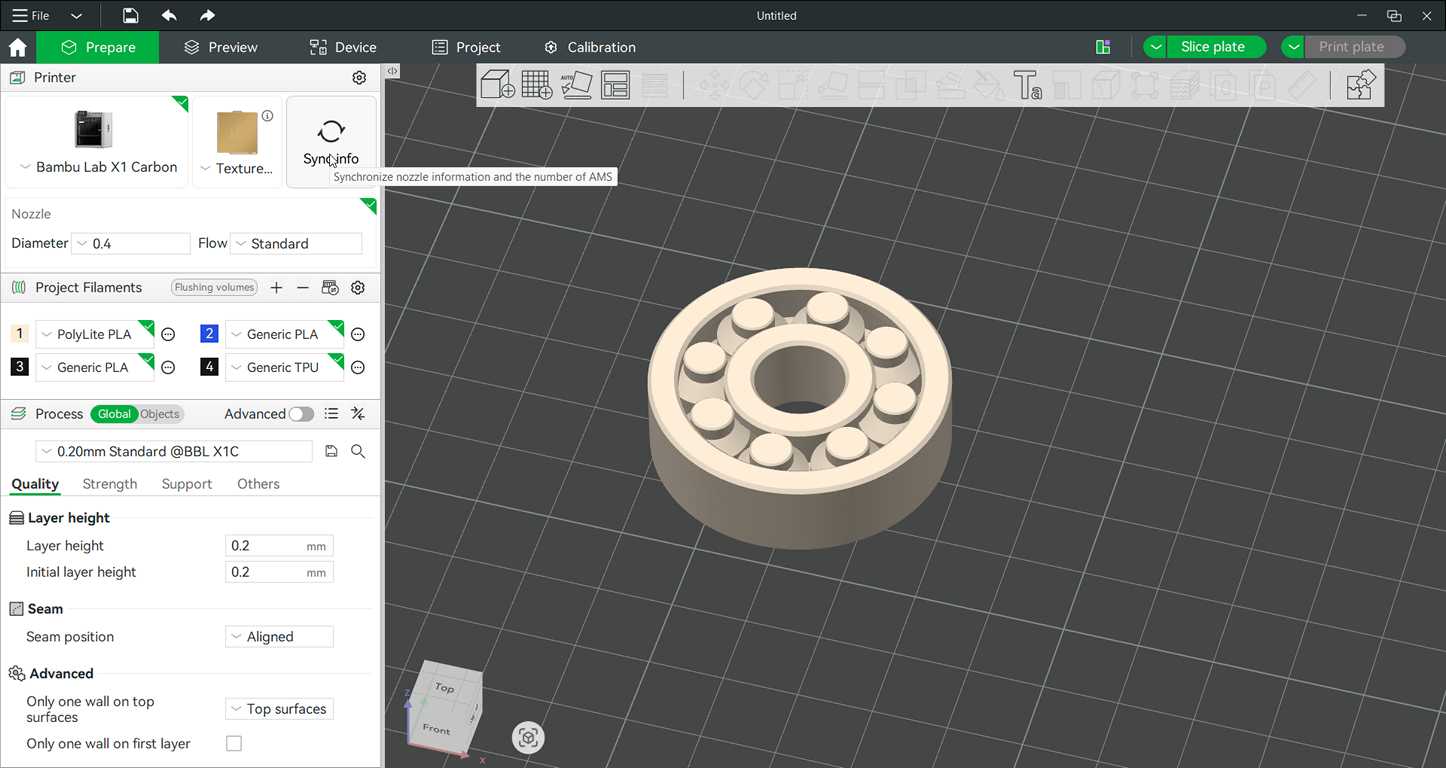Remove a filament with the minus icon
The width and height of the screenshot is (1446, 768).
[303, 287]
